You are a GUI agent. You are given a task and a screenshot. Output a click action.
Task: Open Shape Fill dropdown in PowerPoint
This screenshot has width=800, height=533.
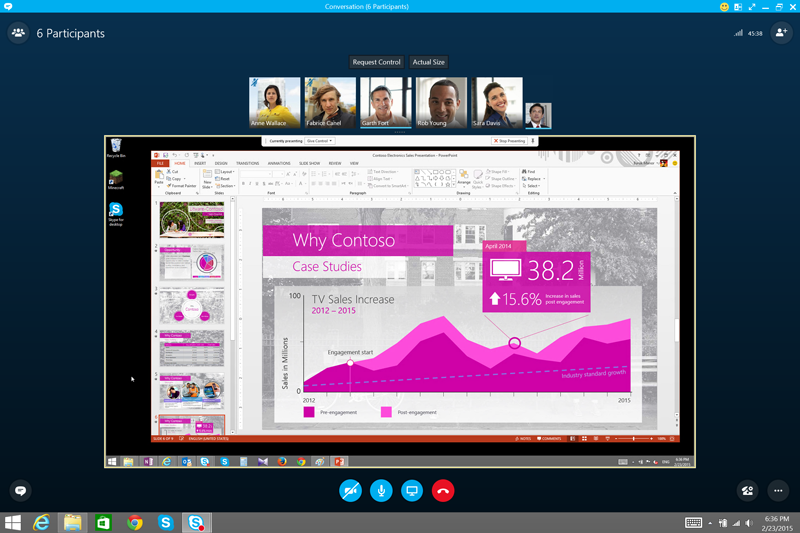(498, 172)
